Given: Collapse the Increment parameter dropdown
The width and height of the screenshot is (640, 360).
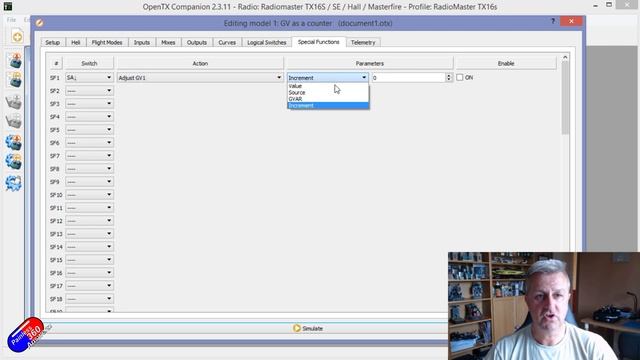Looking at the screenshot, I should (x=328, y=78).
